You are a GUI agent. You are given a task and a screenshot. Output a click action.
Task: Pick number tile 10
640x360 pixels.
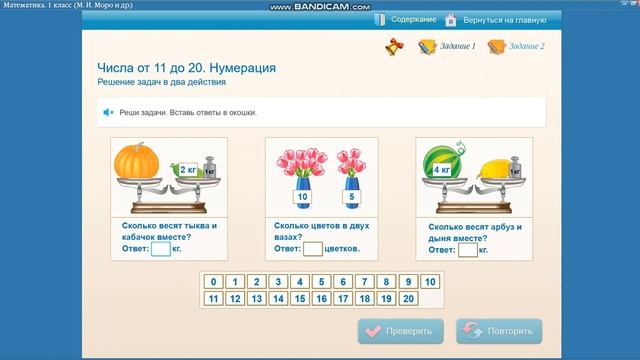tap(430, 282)
